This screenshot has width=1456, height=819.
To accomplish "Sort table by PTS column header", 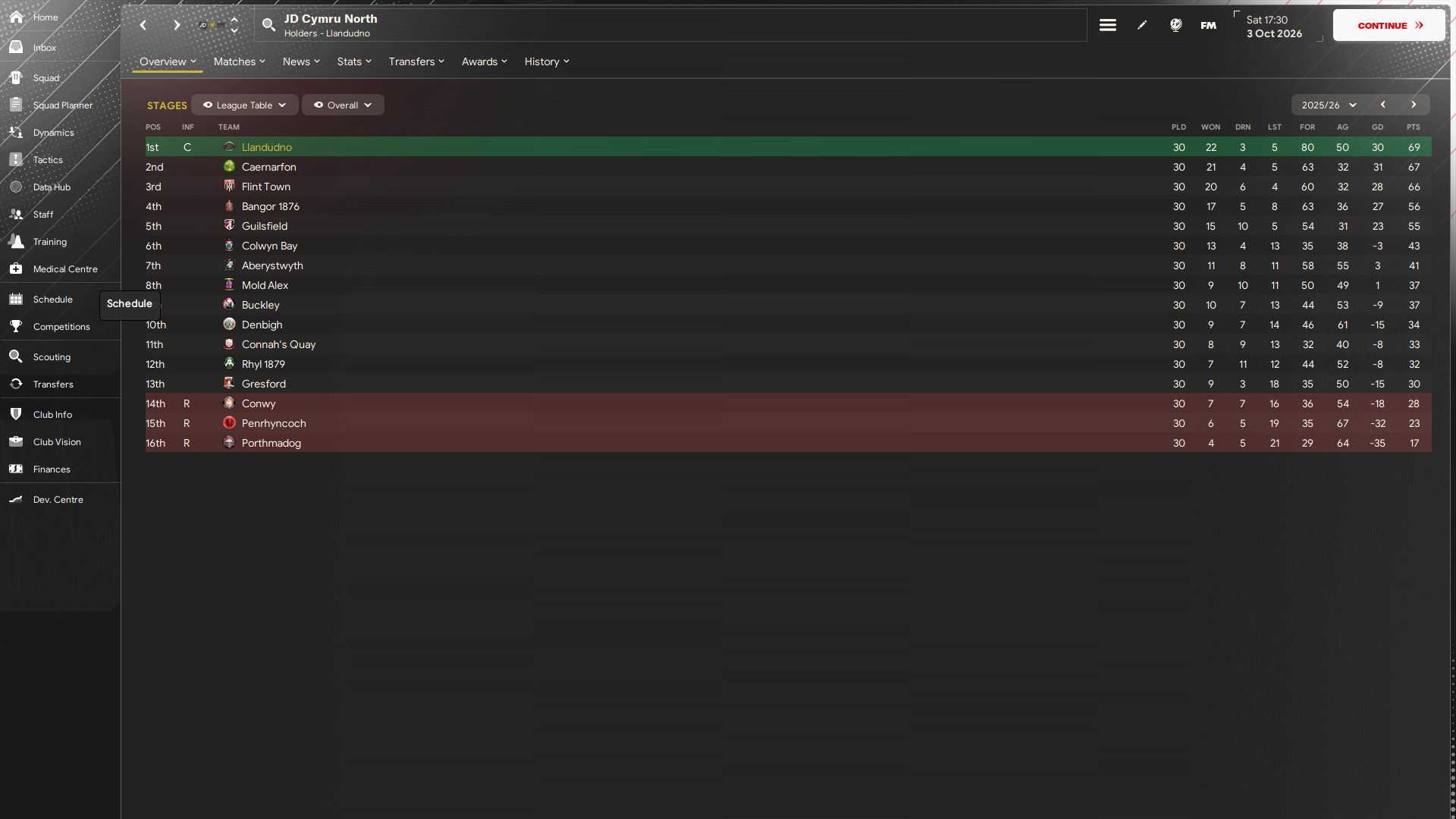I will click(x=1413, y=127).
